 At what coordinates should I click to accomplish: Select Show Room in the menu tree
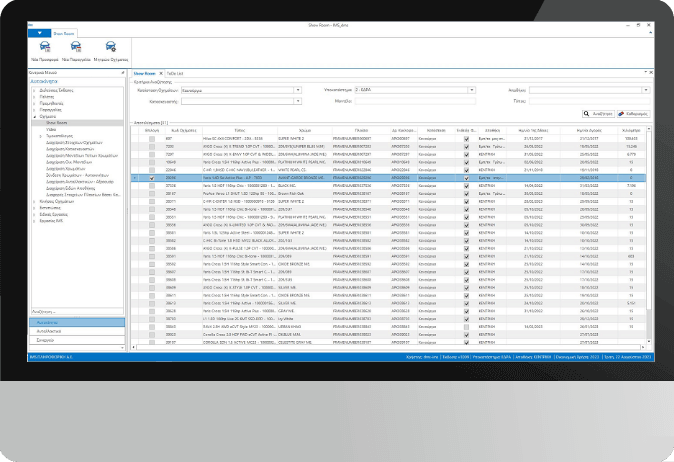[56, 123]
